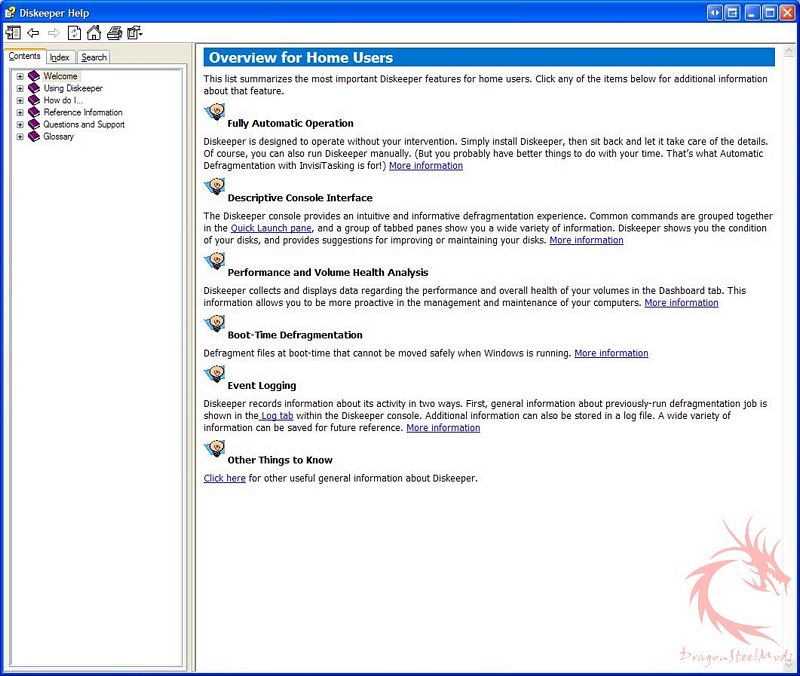Click the double-arrow title bar button
800x676 pixels.
click(x=714, y=13)
